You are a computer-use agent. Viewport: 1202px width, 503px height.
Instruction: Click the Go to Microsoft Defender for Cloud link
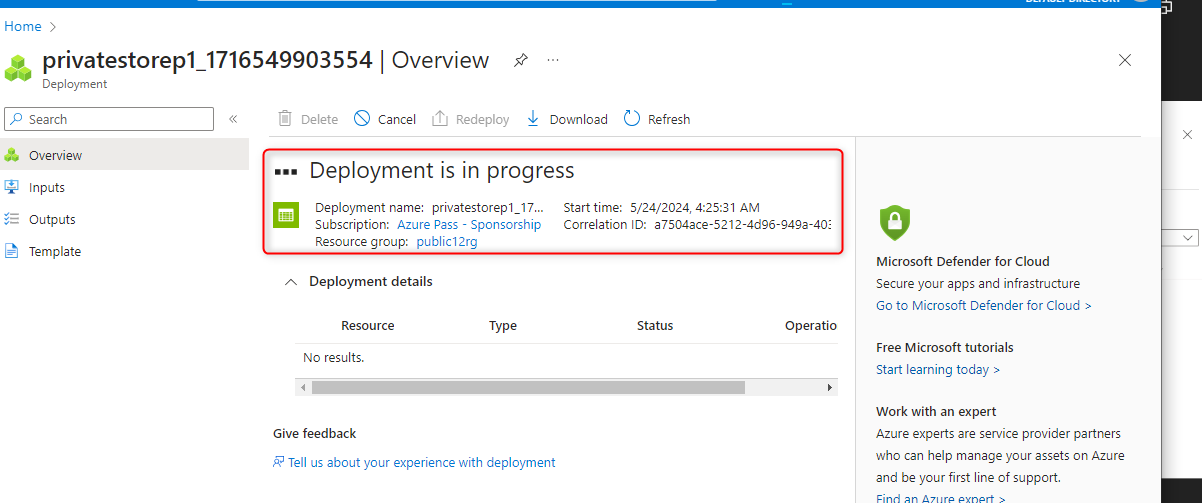[984, 306]
